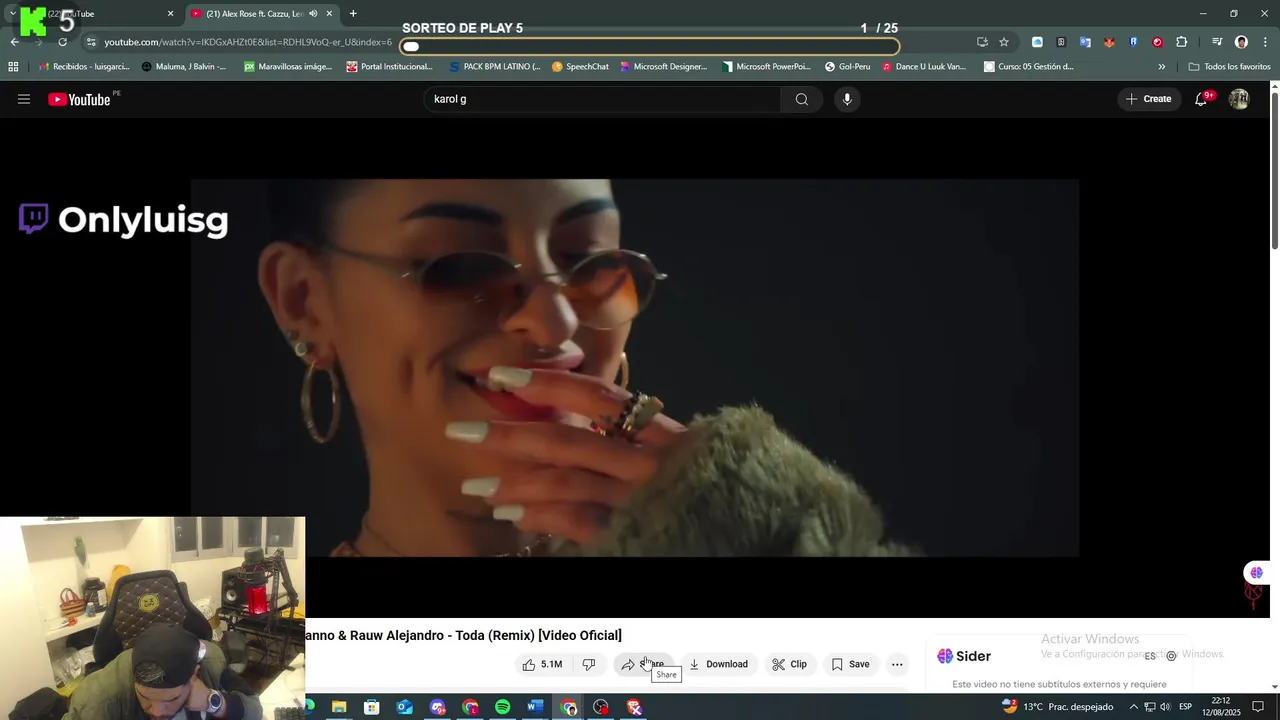Image resolution: width=1280 pixels, height=720 pixels.
Task: Like the video (5.1M)
Action: [542, 664]
